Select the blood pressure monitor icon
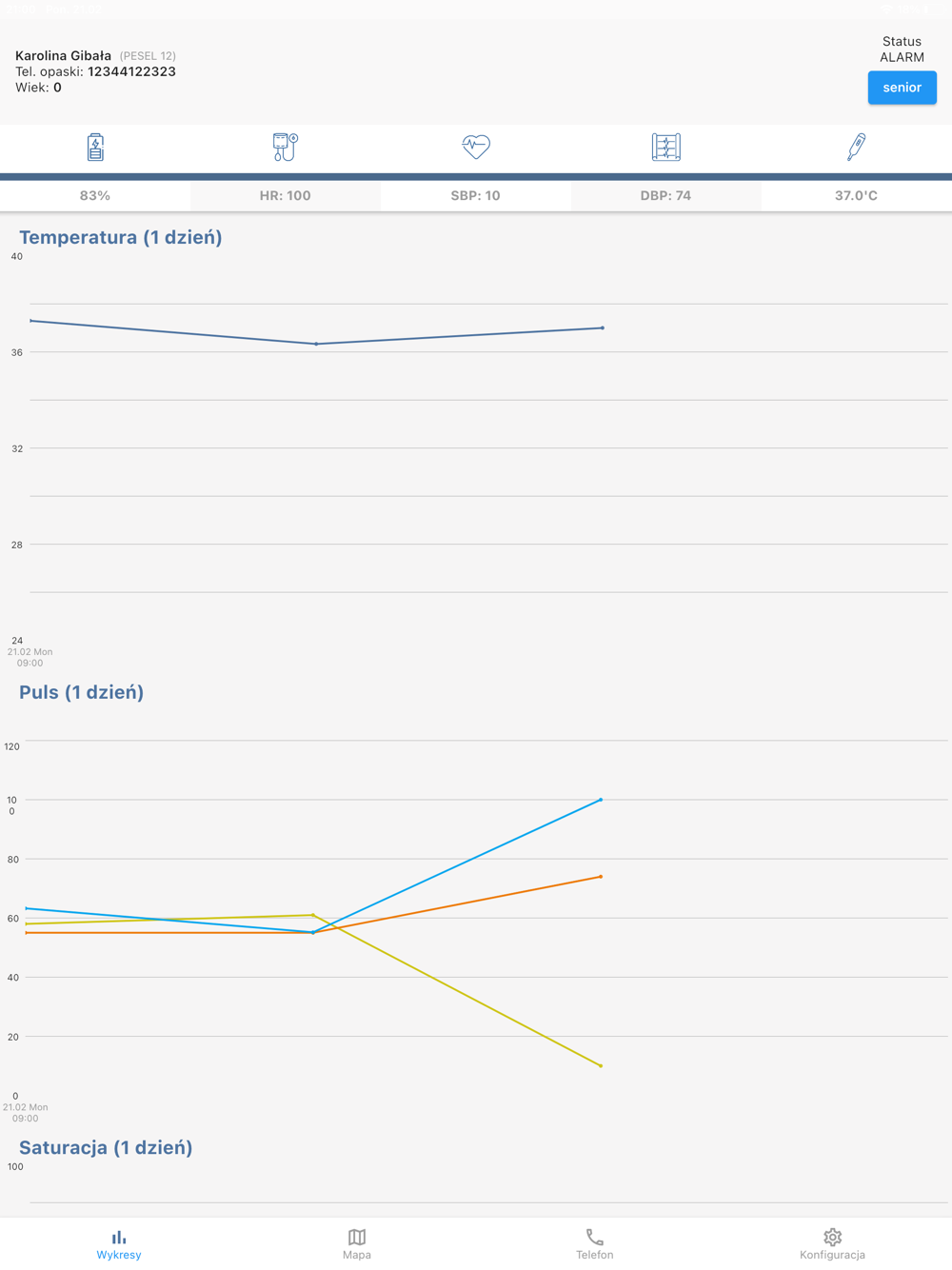 point(285,148)
